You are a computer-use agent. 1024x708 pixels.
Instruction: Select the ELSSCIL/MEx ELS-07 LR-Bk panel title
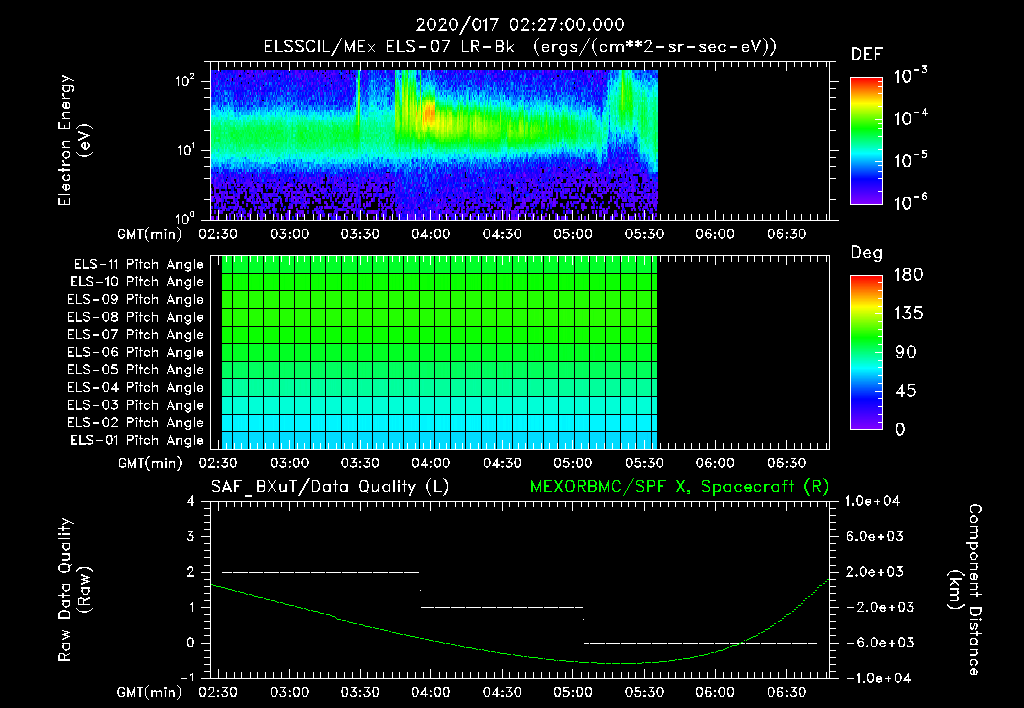[x=520, y=47]
